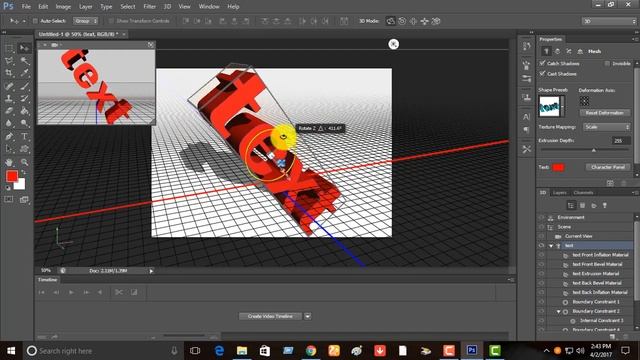This screenshot has height=360, width=640.
Task: Choose the 3D Slide mode icon
Action: [x=424, y=21]
